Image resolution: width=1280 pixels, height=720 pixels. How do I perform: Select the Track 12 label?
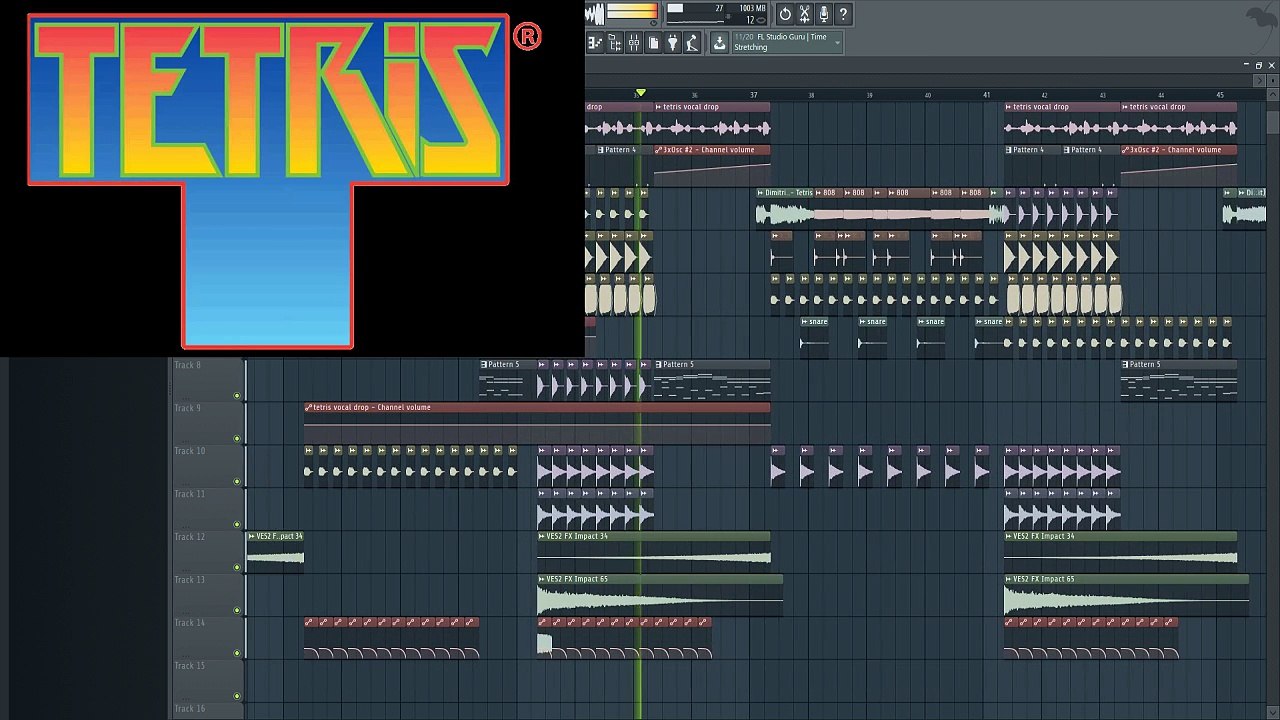pos(190,537)
